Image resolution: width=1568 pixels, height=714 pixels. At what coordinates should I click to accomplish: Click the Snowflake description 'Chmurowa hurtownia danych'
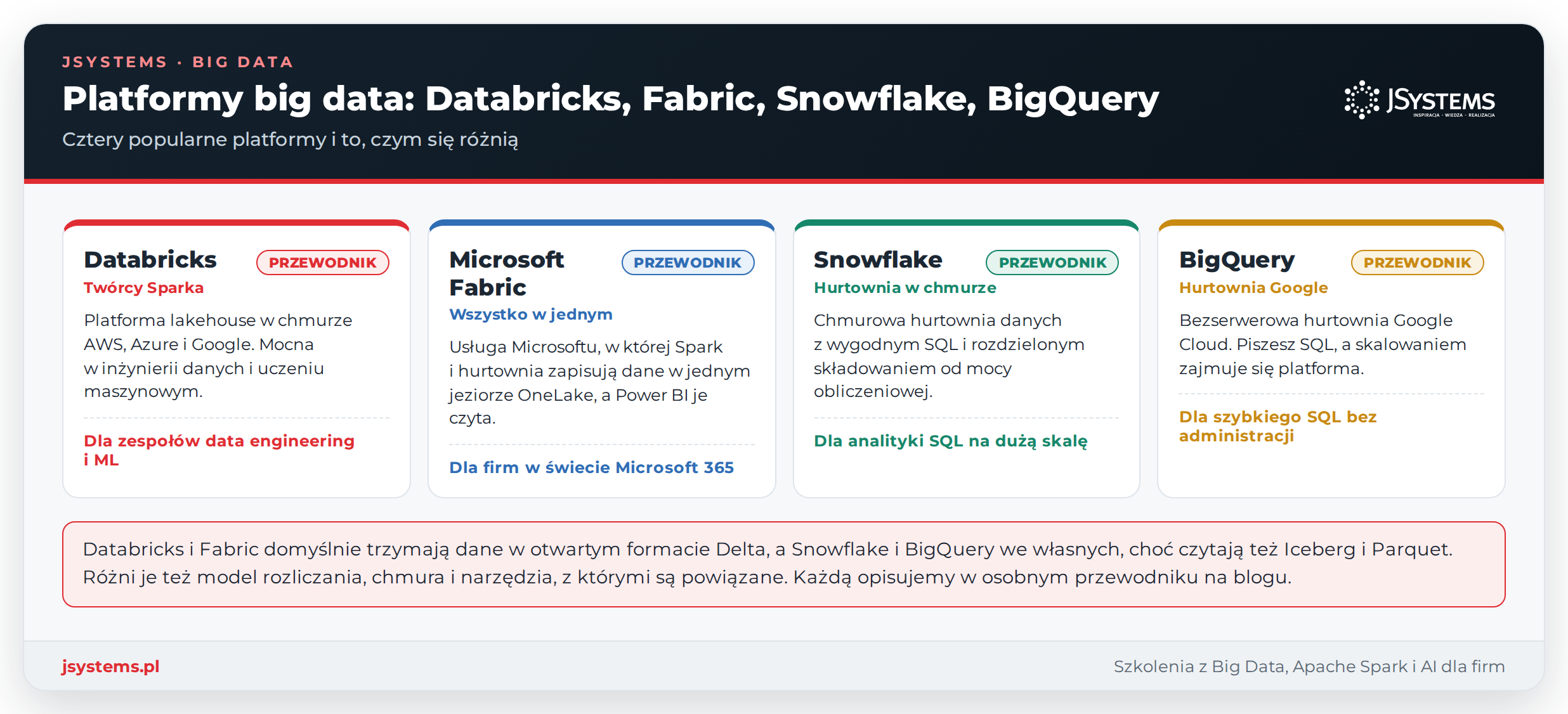(949, 356)
